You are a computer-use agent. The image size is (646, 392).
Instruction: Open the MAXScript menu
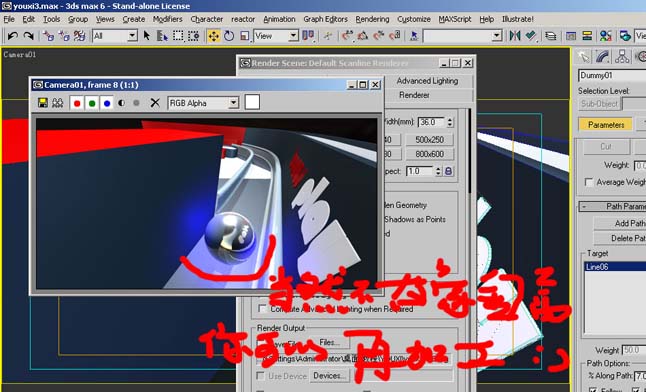(x=455, y=19)
